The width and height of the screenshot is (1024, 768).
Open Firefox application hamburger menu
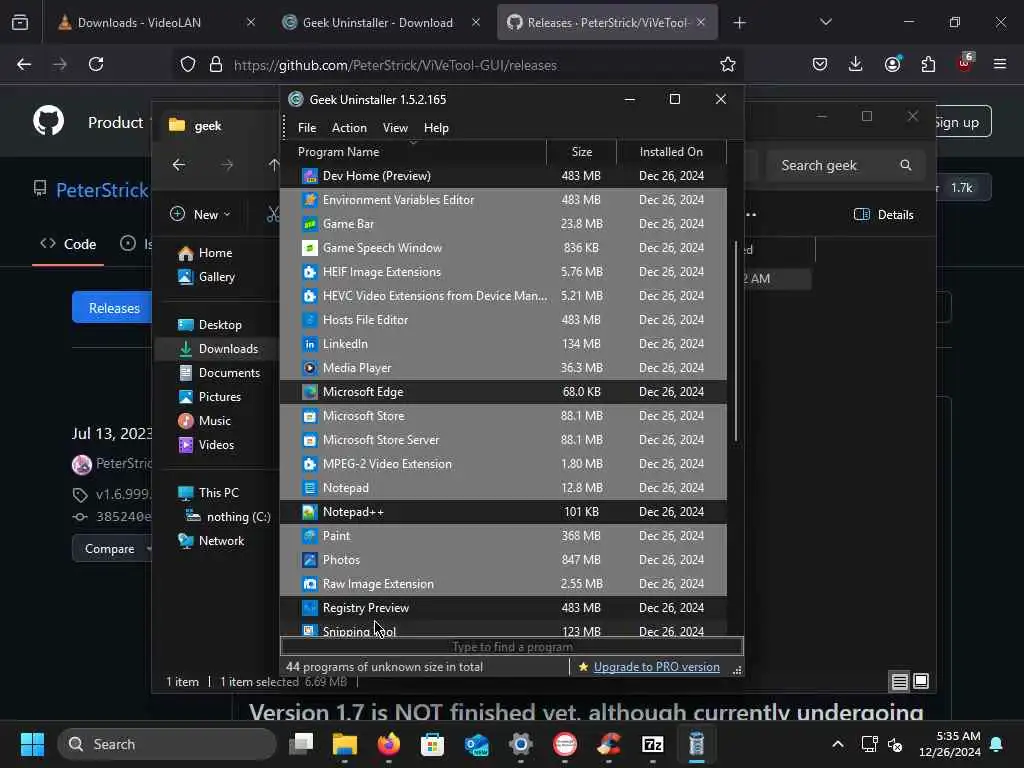1000,64
